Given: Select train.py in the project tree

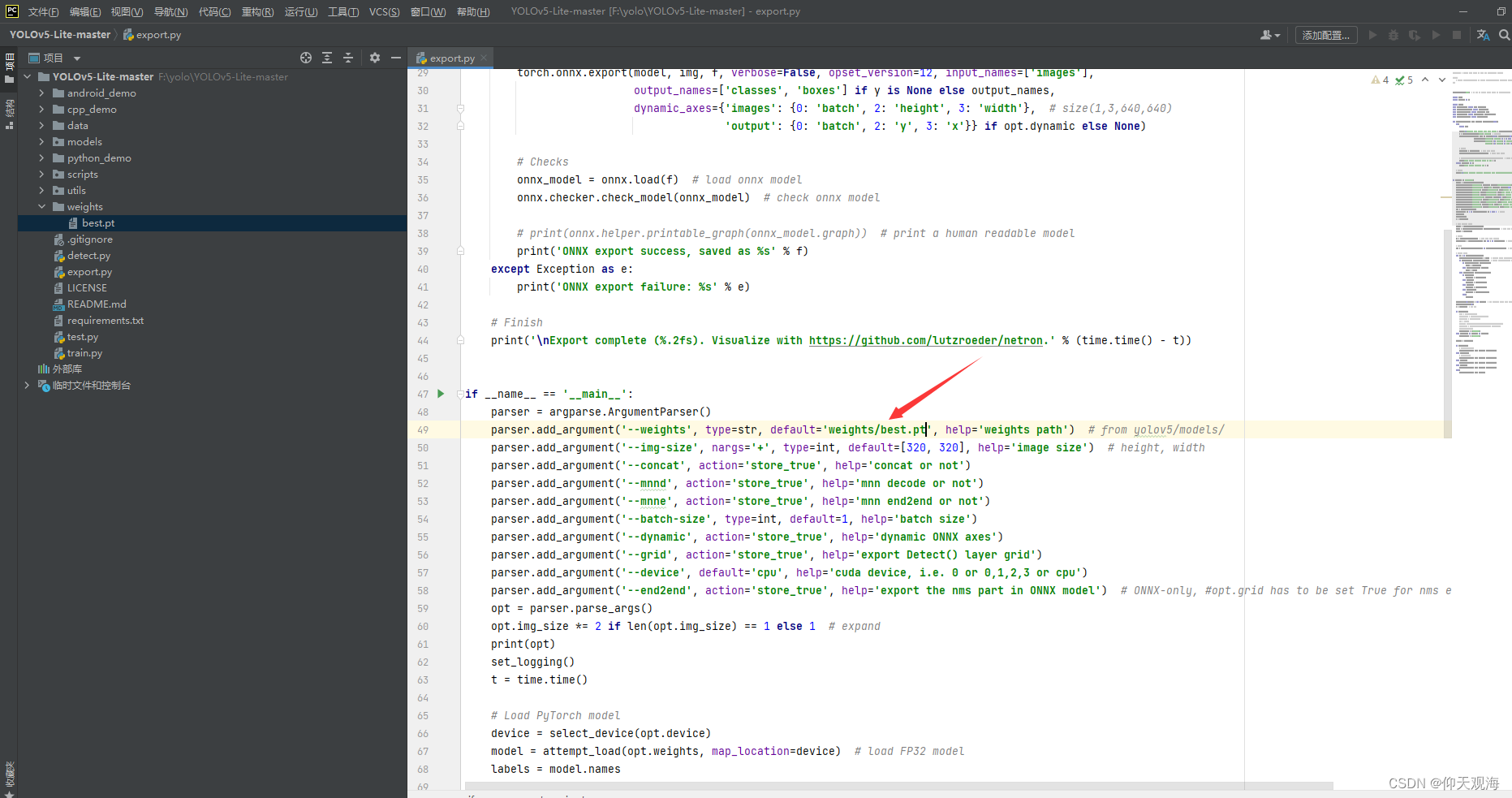Looking at the screenshot, I should pos(84,353).
